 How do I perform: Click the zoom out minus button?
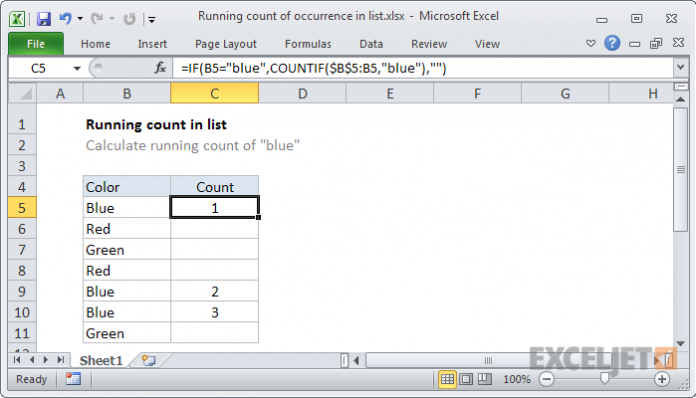546,379
